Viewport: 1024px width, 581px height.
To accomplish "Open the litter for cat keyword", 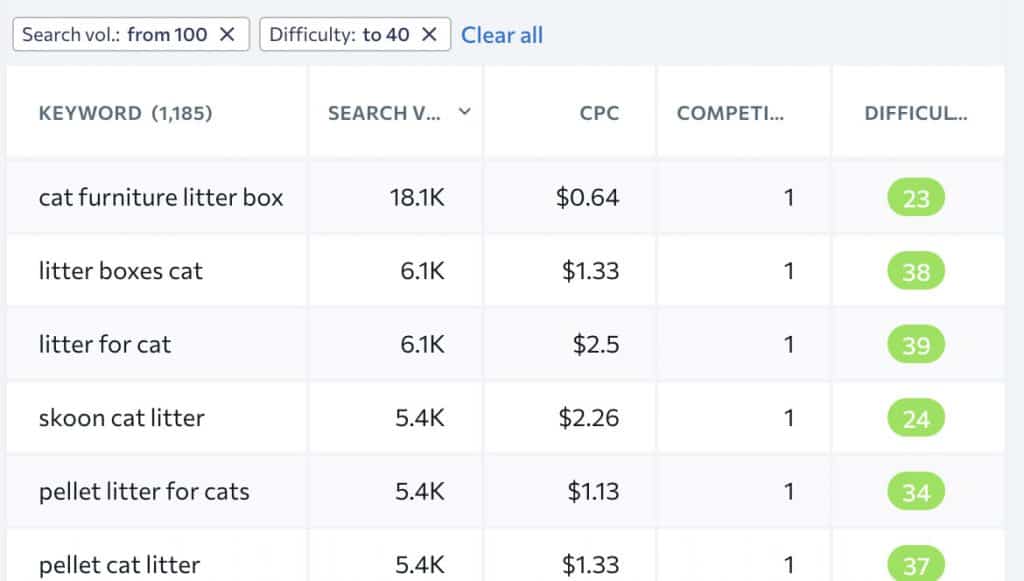I will [105, 345].
